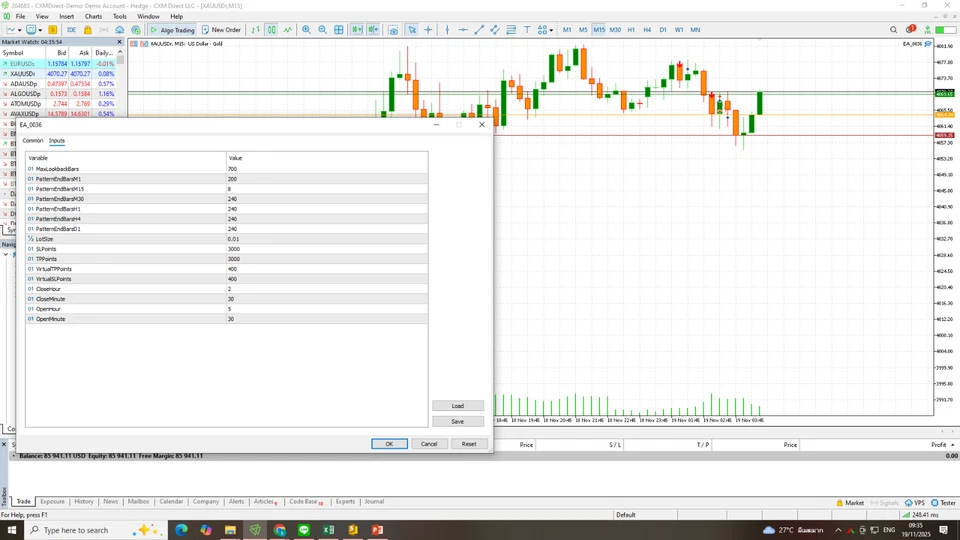Image resolution: width=960 pixels, height=540 pixels.
Task: Open the Experts tab in Toolbox
Action: [x=345, y=501]
